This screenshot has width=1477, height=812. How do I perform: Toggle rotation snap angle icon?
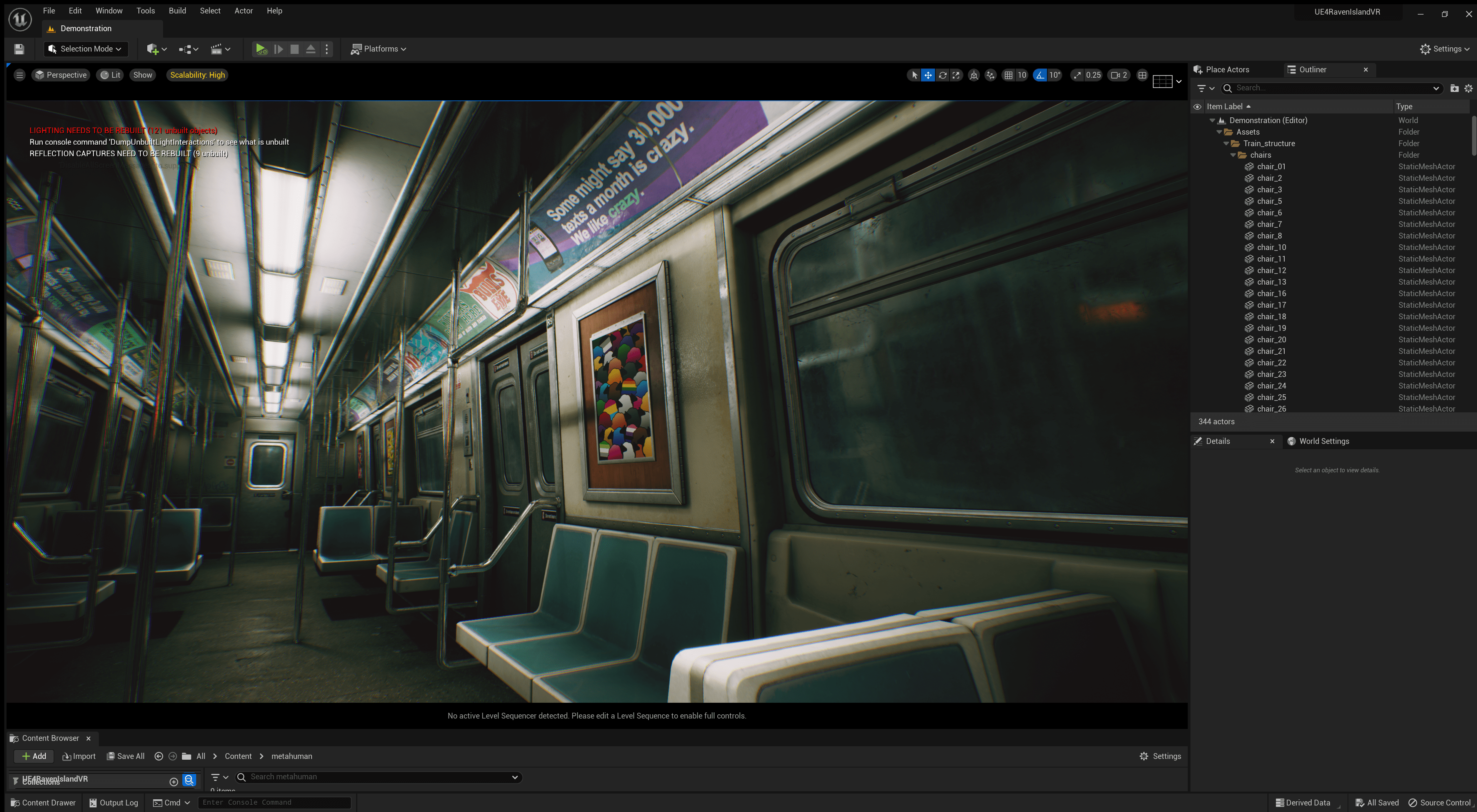pyautogui.click(x=1040, y=75)
